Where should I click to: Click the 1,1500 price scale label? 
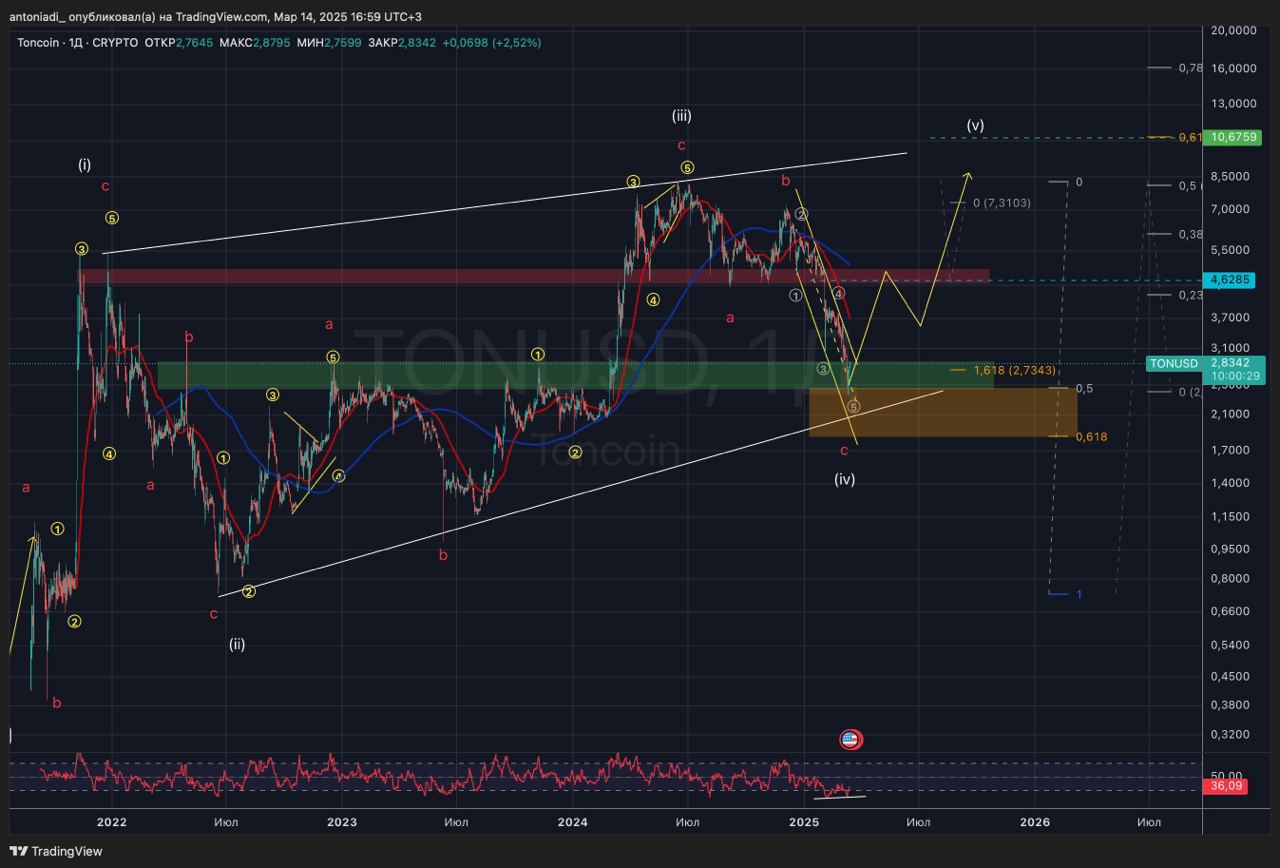click(x=1230, y=516)
